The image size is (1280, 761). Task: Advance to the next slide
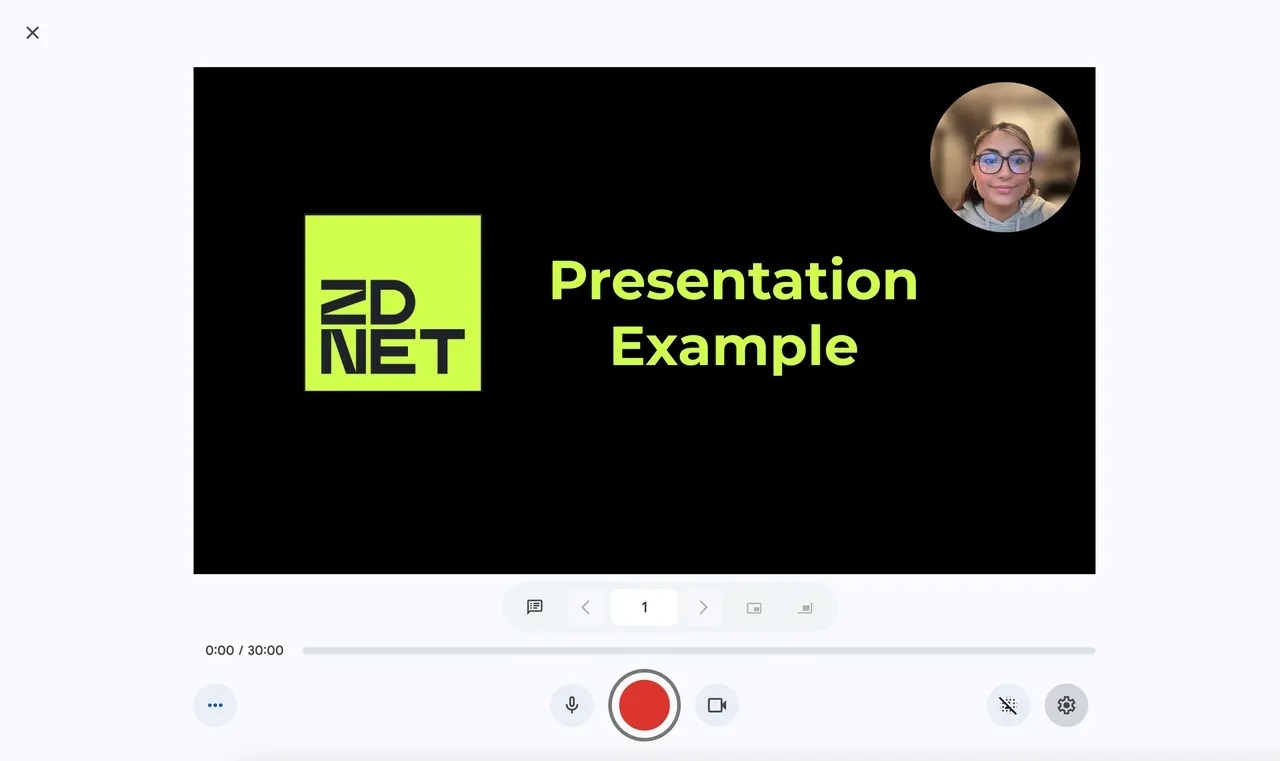point(703,607)
